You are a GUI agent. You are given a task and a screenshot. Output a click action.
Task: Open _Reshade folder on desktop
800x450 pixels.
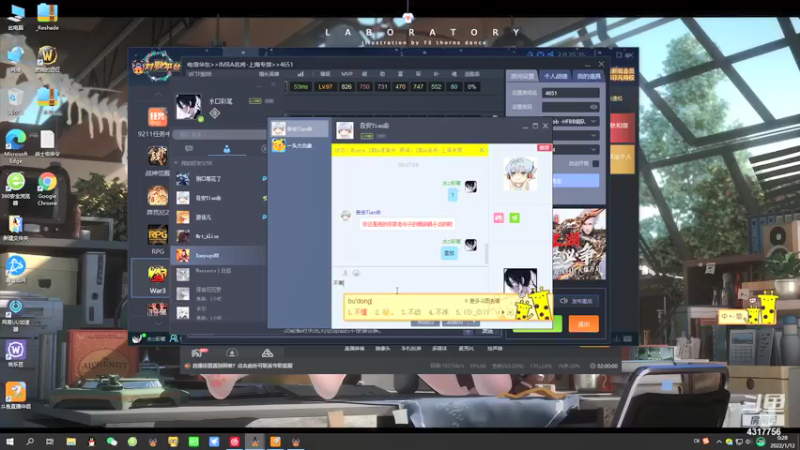pyautogui.click(x=47, y=16)
